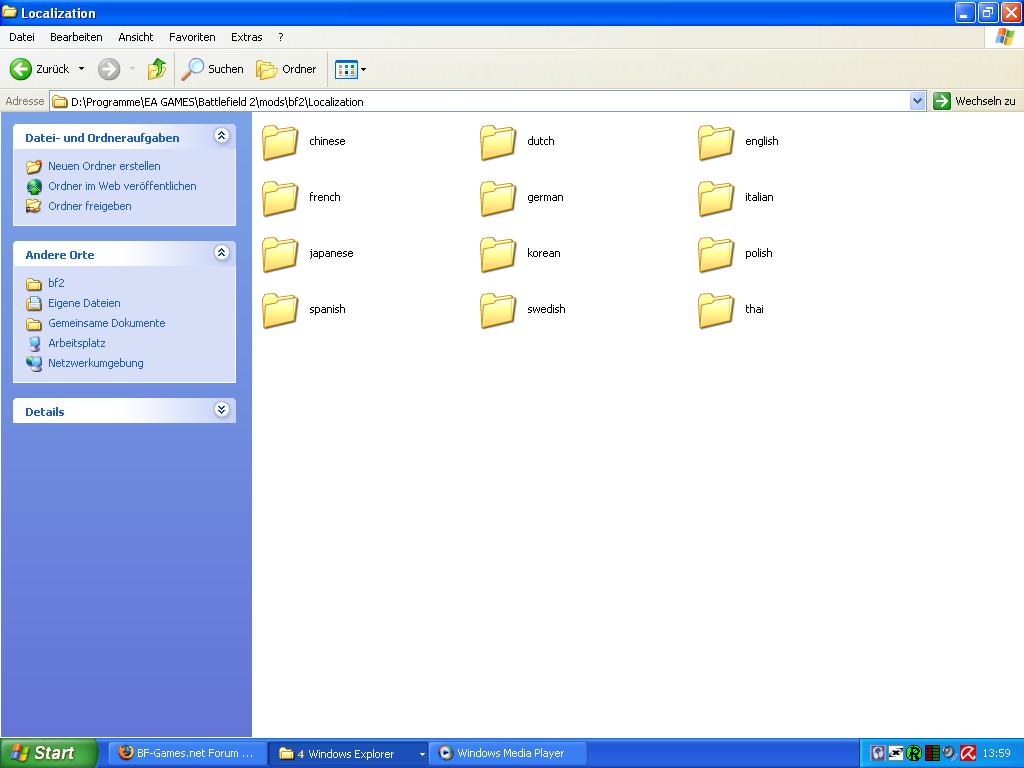The image size is (1024, 768).
Task: Open grouped Windows Explorer taskbar dropdown
Action: [x=422, y=754]
